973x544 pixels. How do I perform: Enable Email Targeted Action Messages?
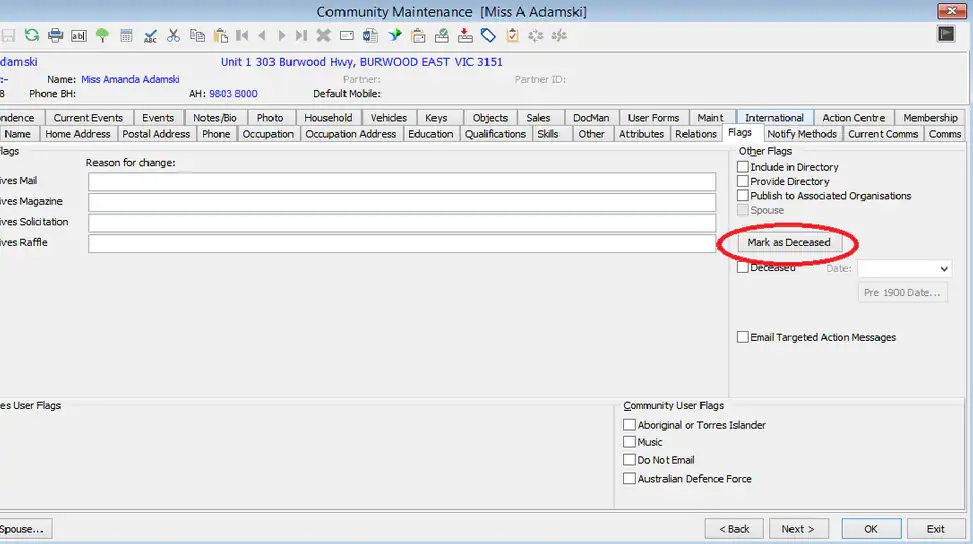point(743,337)
